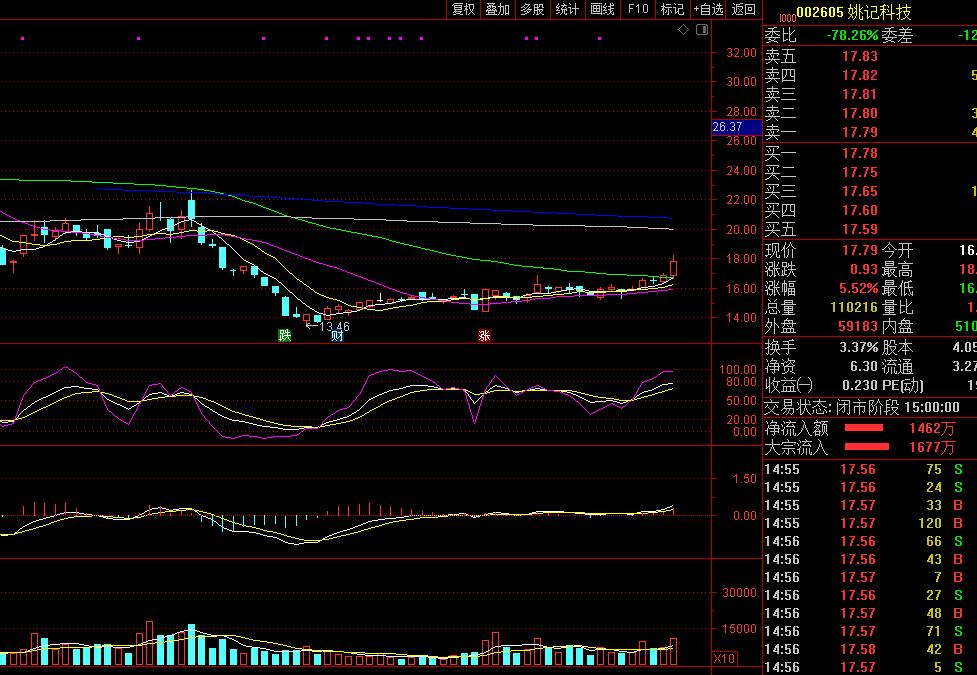Image resolution: width=977 pixels, height=675 pixels.
Task: Click the 换手 turnover value 3.37%
Action: click(x=859, y=347)
